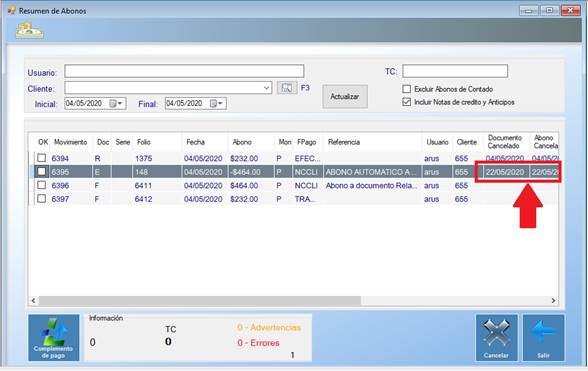This screenshot has height=371, width=588.
Task: Click scroll left arrow of the grid
Action: coord(33,300)
